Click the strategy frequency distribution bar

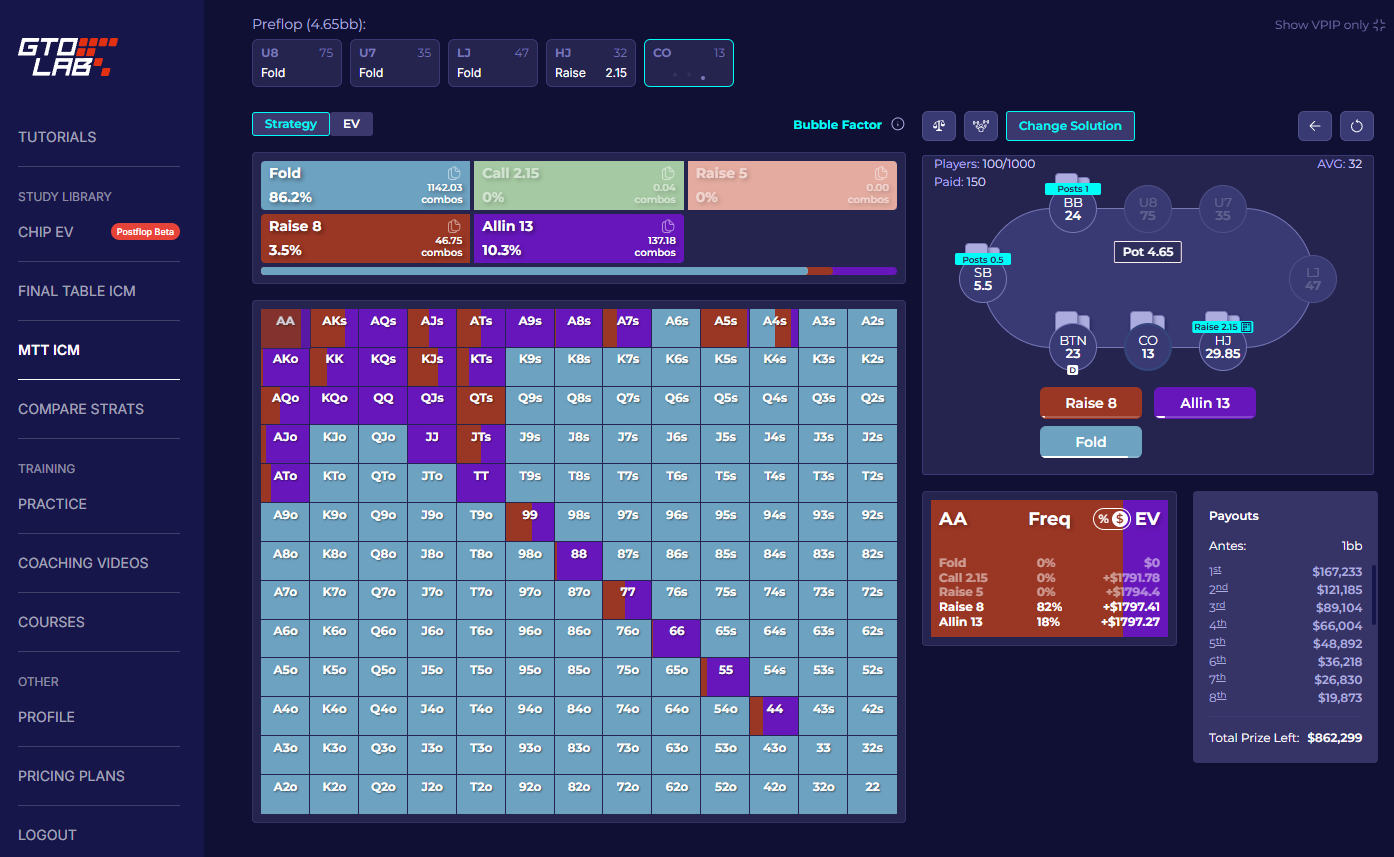click(578, 270)
